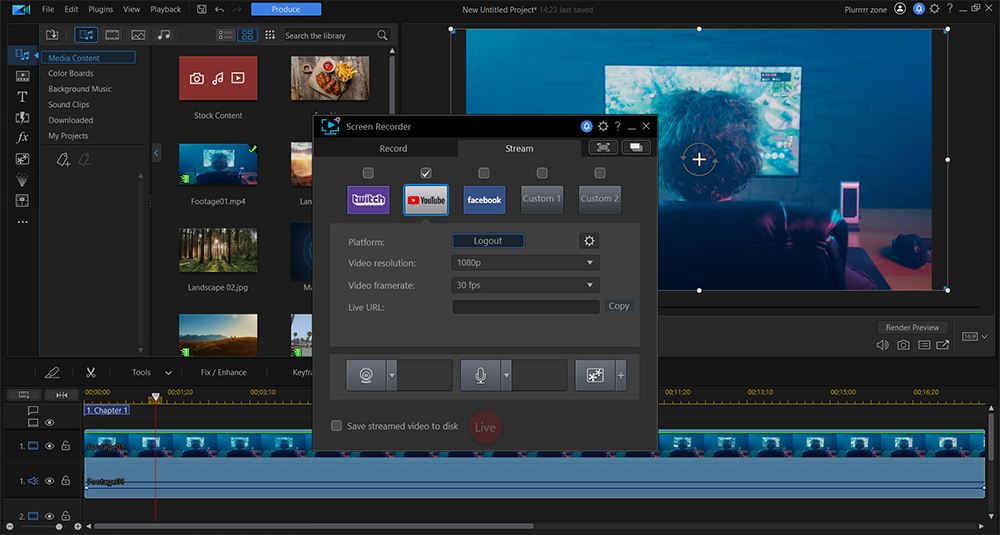Click the Live URL input field
Viewport: 1000px width, 535px height.
coord(525,307)
